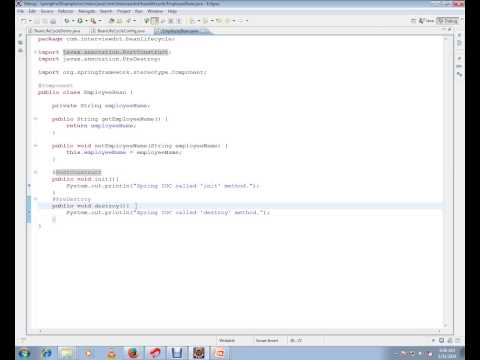This screenshot has height=360, width=480.
Task: Open Windows Explorer folder from the taskbar
Action: 68,353
